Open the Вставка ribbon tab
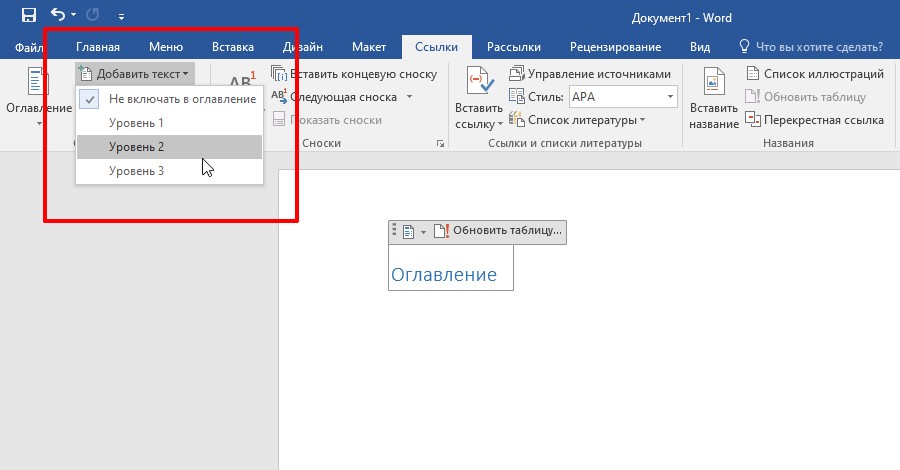The width and height of the screenshot is (900, 470). tap(232, 47)
